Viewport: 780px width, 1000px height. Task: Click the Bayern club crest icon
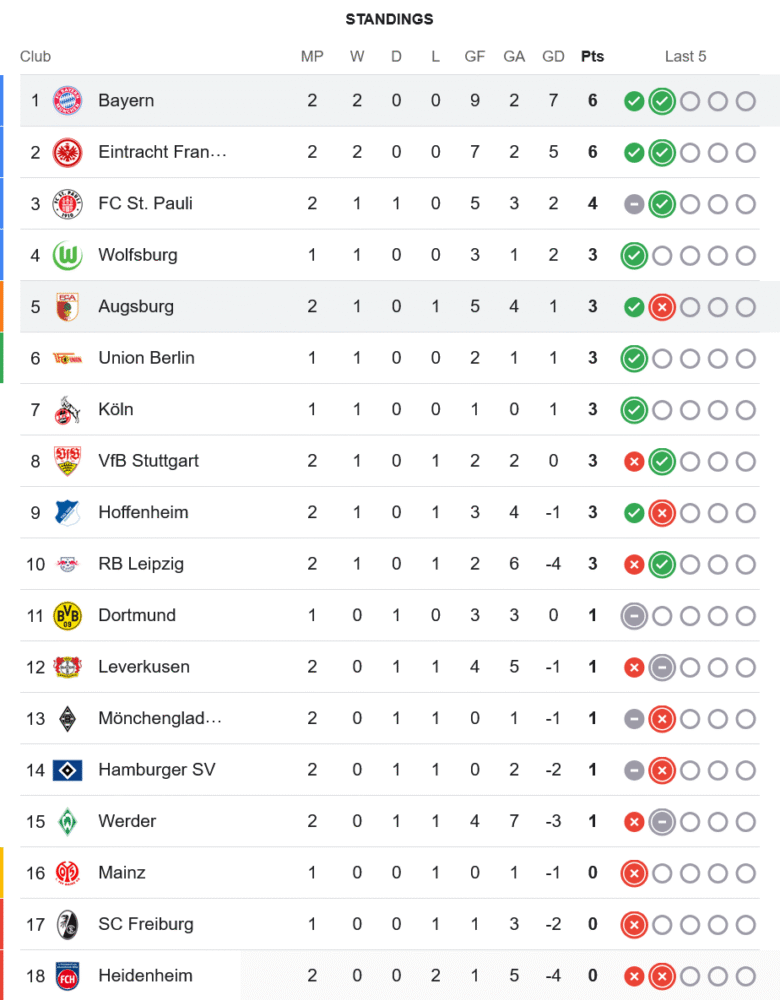67,101
